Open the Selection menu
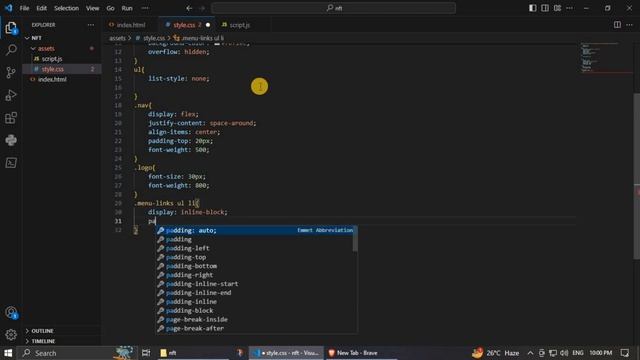 click(66, 8)
